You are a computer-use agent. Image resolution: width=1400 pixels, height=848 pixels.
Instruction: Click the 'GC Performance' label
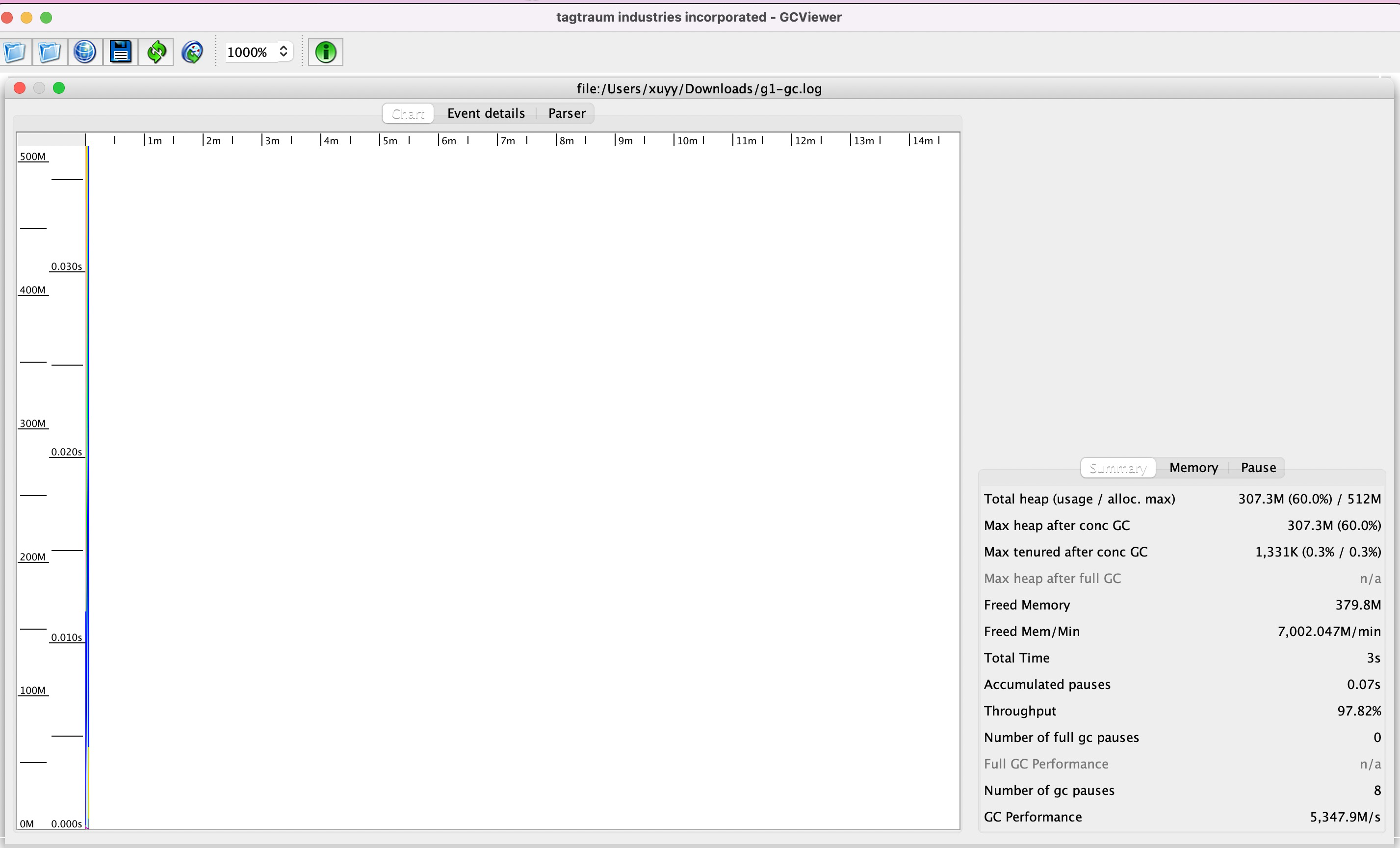point(1033,817)
